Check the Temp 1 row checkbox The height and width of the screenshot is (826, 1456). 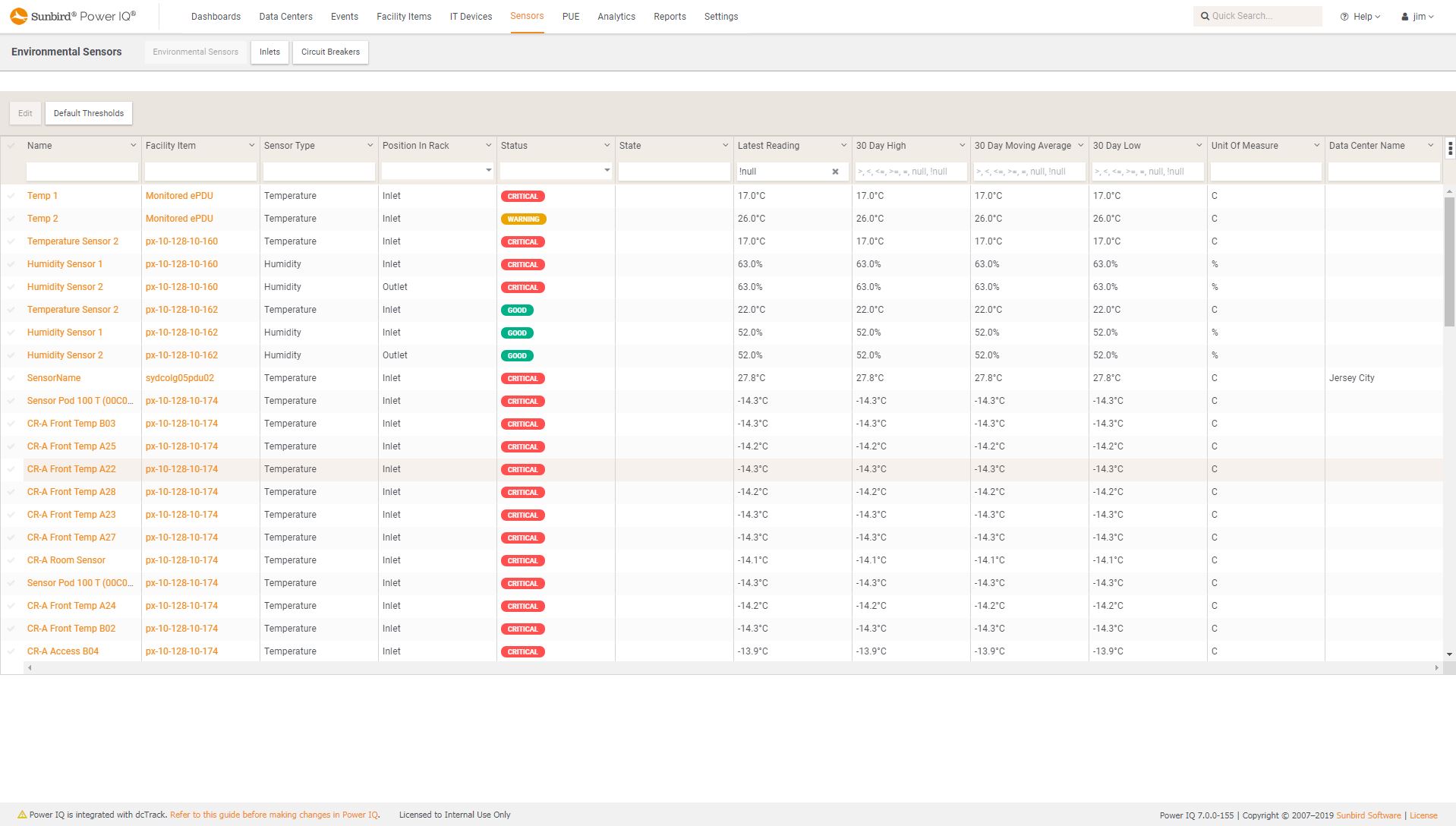click(11, 196)
